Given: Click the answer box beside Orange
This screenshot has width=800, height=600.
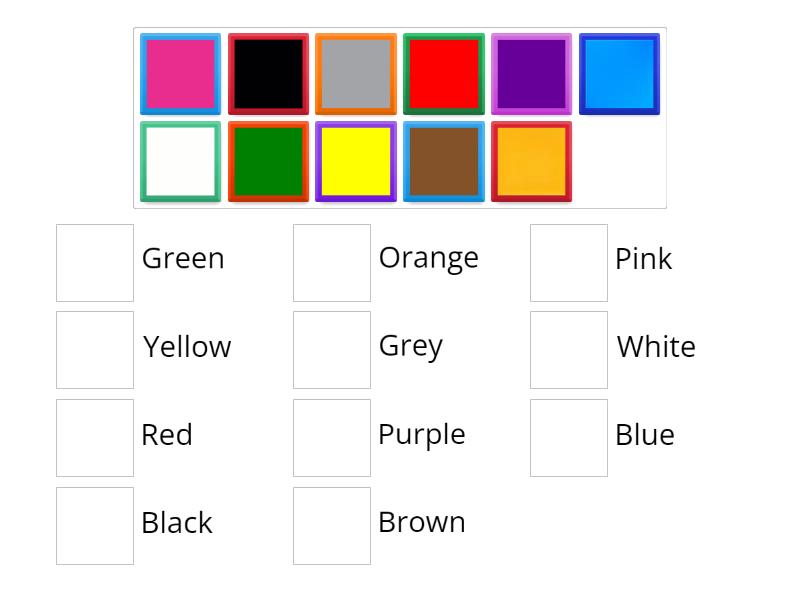Looking at the screenshot, I should tap(331, 261).
